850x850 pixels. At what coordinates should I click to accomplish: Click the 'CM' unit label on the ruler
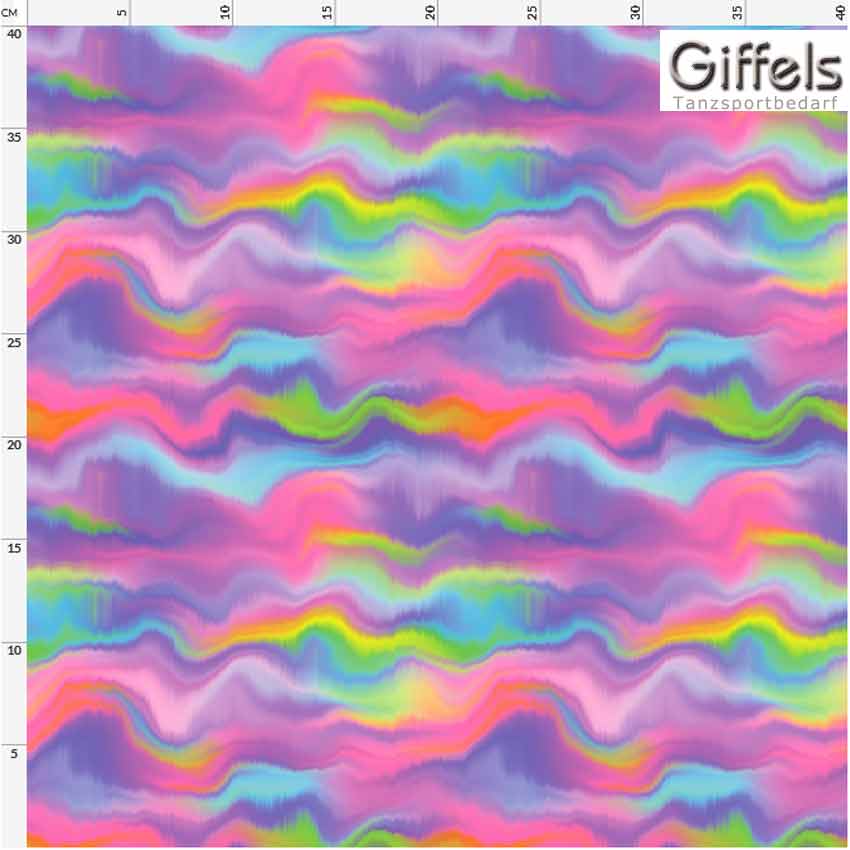(x=9, y=12)
